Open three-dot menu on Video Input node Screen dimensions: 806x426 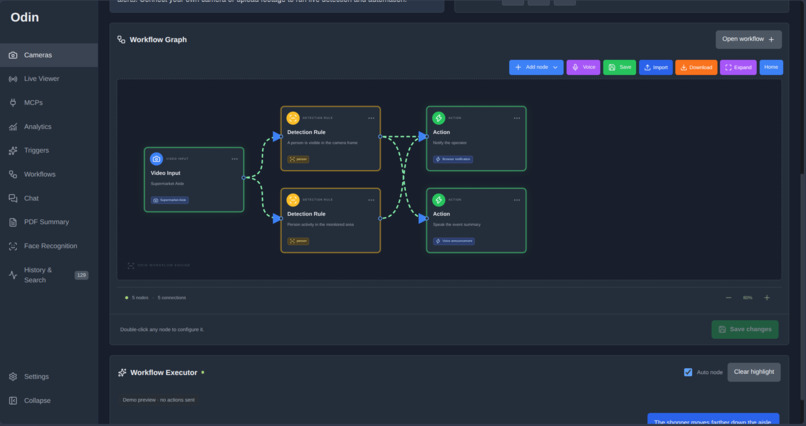(234, 159)
